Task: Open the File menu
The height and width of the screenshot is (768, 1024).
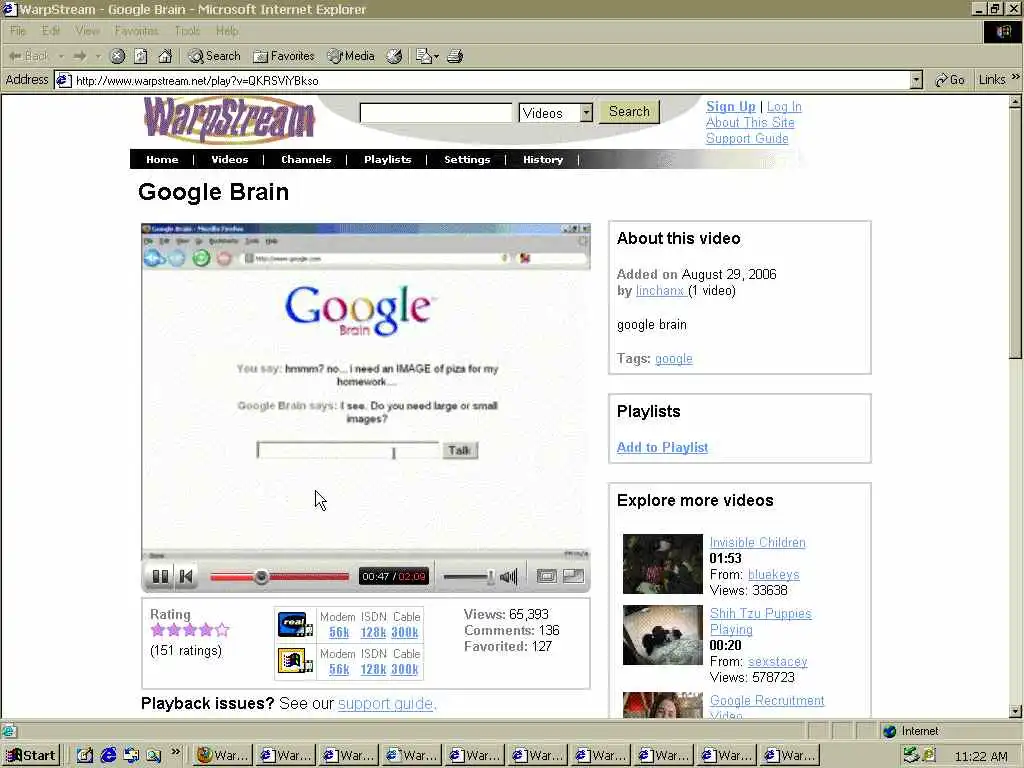Action: click(x=18, y=31)
